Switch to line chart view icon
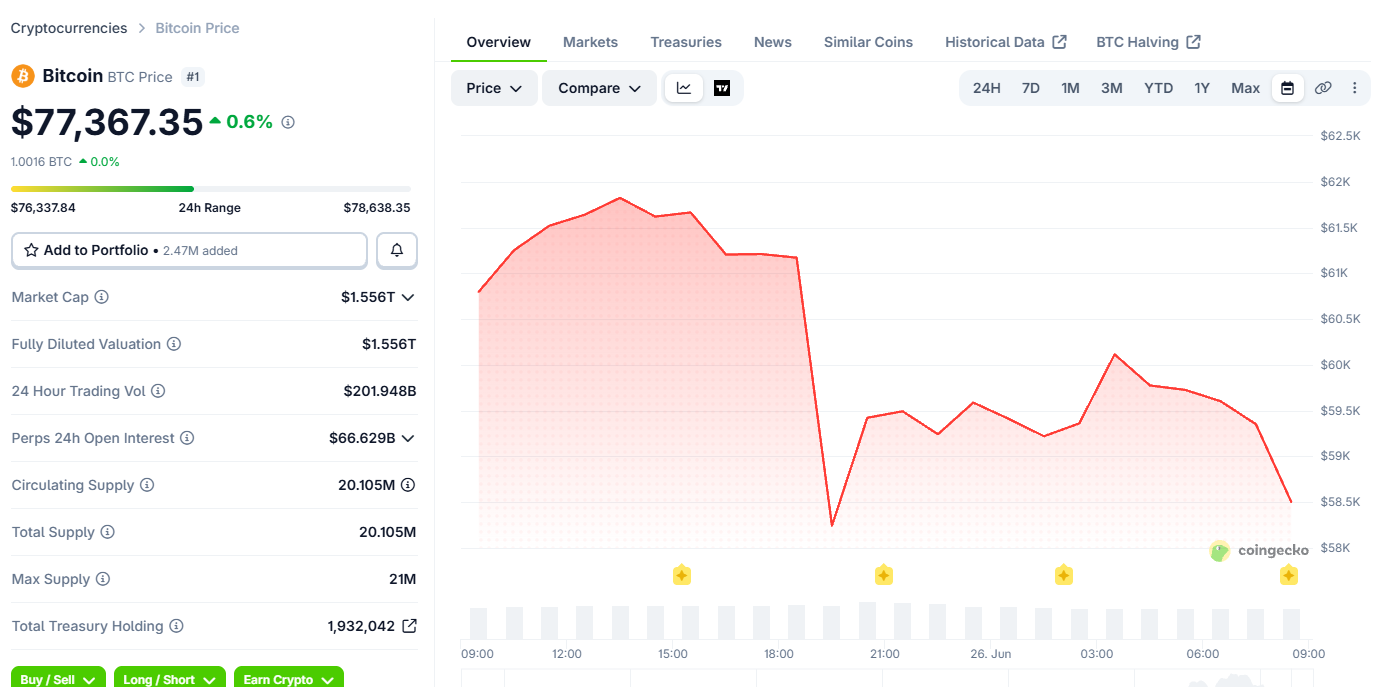 coord(684,88)
